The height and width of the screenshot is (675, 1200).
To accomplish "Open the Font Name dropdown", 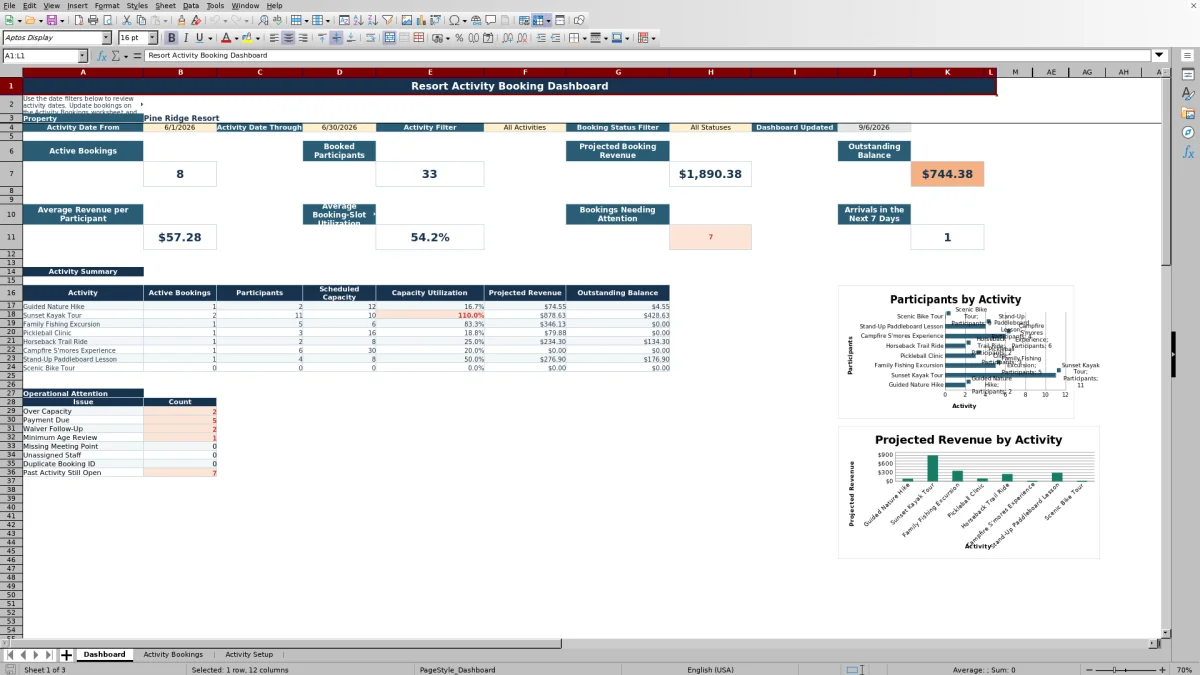I will tap(106, 38).
